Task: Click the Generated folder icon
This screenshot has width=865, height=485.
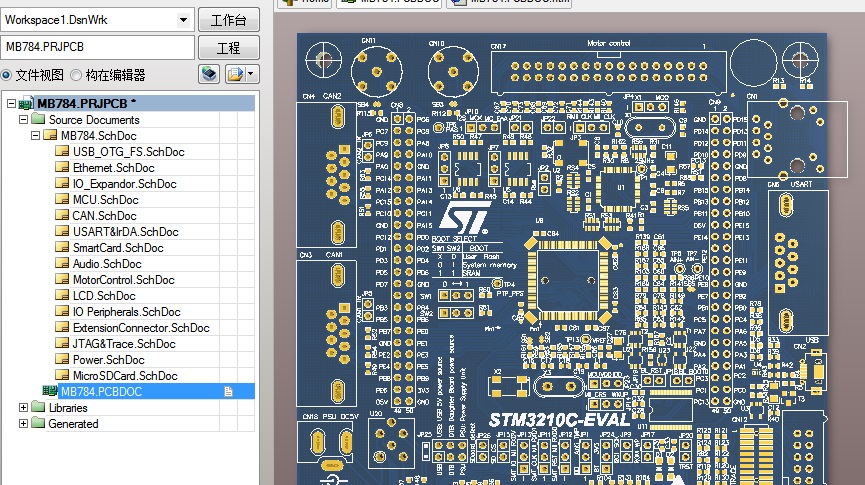Action: (x=38, y=423)
